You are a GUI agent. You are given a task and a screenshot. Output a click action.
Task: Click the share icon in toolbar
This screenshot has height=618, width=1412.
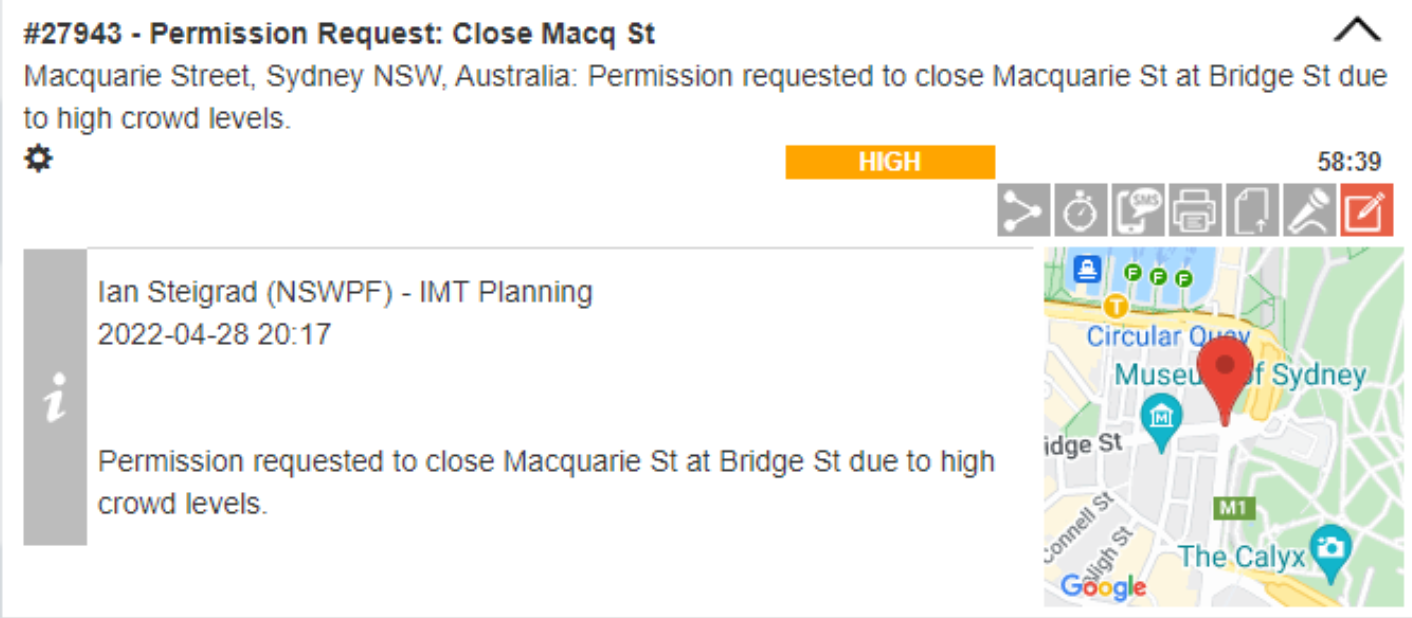pos(1023,211)
